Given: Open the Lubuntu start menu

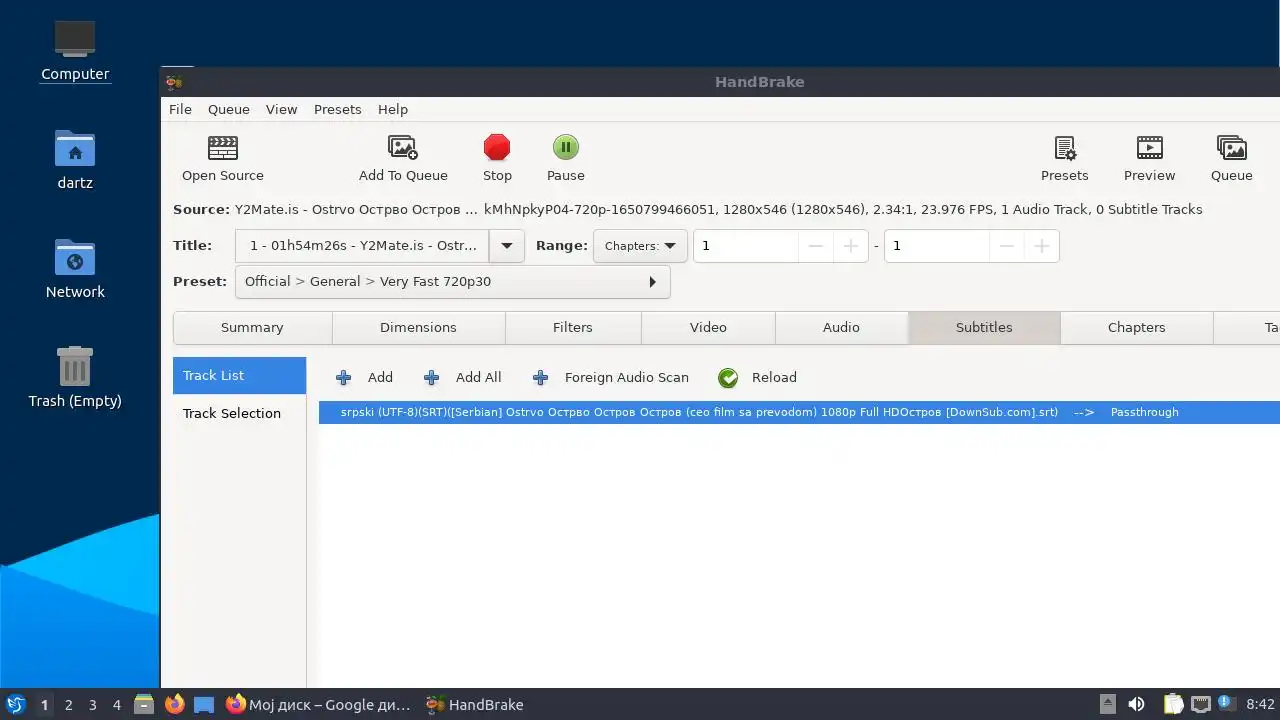Looking at the screenshot, I should 15,704.
